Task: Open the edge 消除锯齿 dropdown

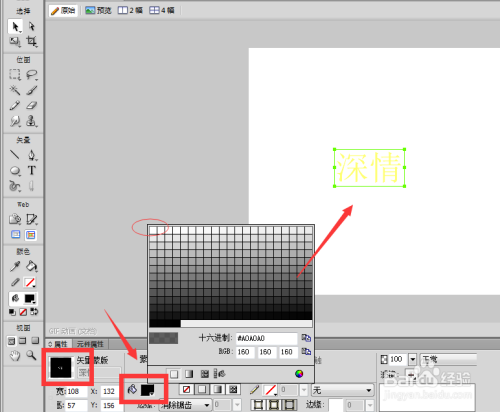Action: (x=186, y=405)
